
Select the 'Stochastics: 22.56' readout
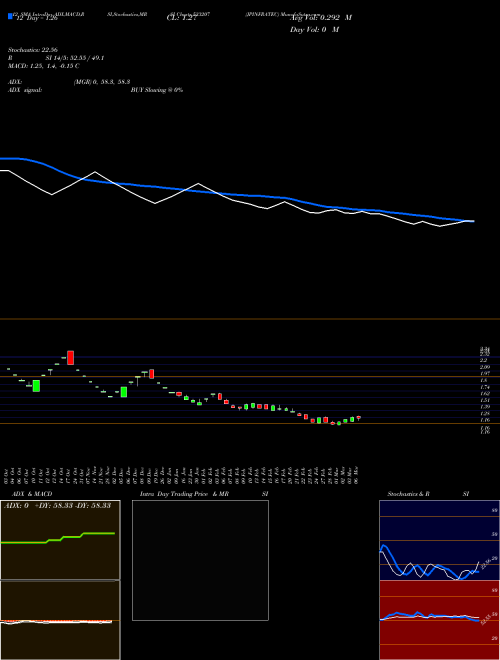[x=33, y=50]
